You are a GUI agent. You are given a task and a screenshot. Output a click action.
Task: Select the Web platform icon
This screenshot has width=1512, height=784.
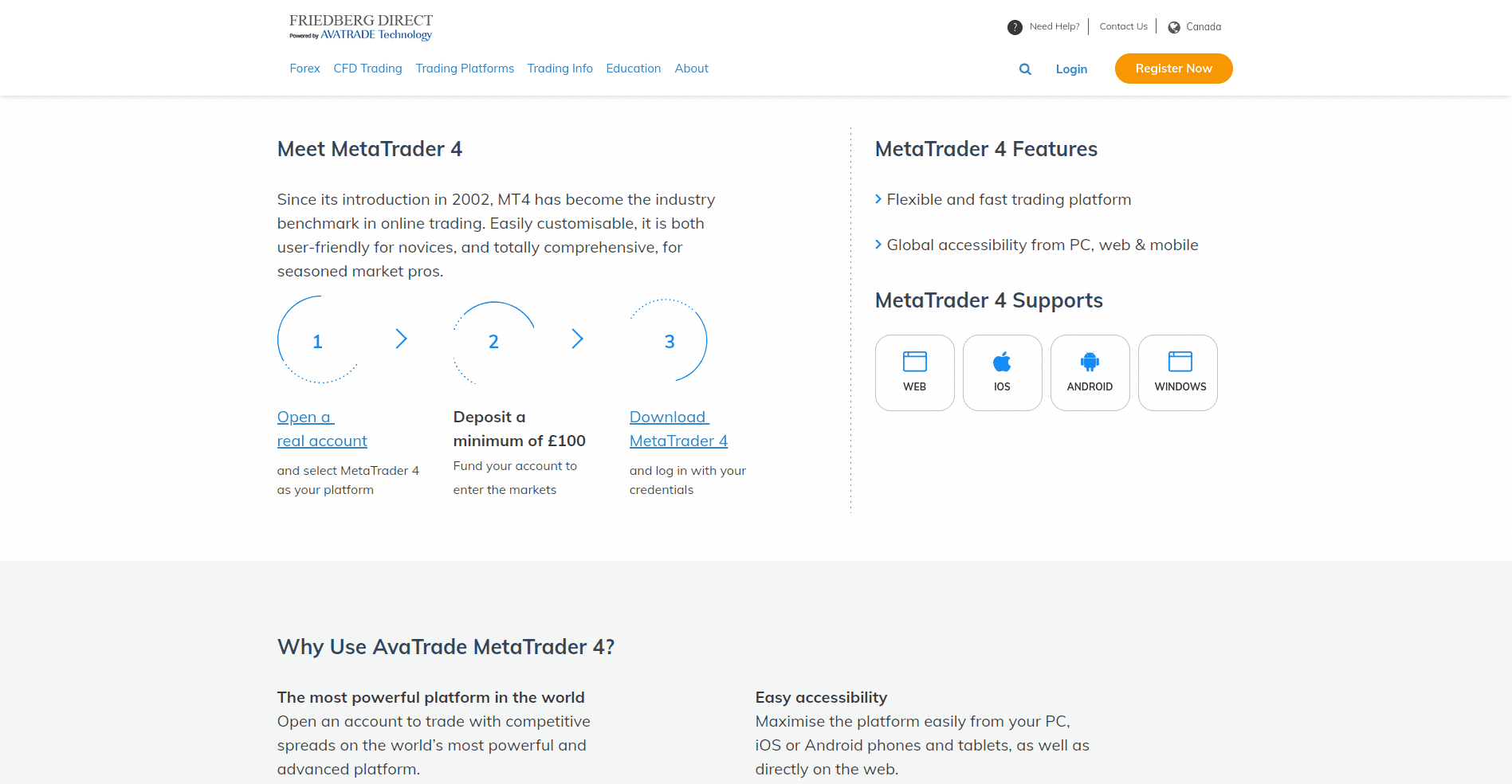(x=914, y=363)
